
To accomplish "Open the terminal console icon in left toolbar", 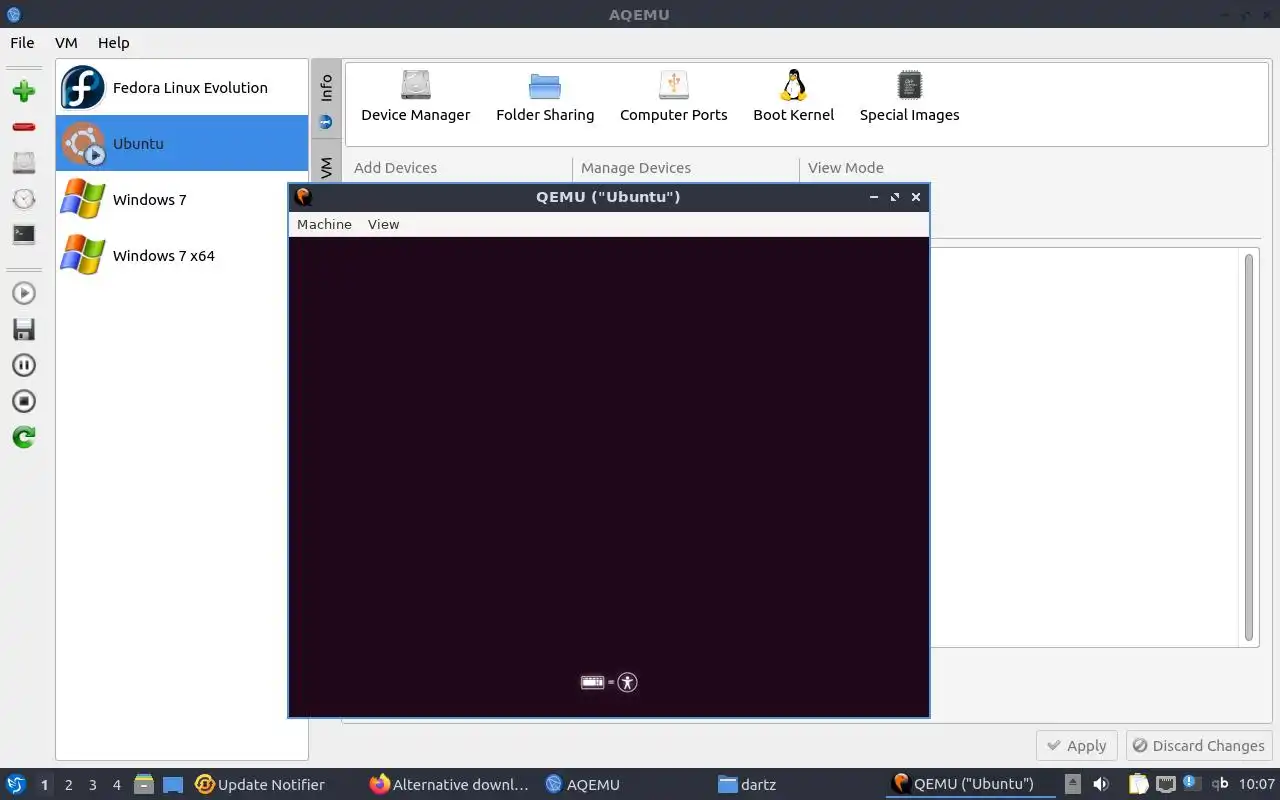I will pyautogui.click(x=24, y=235).
